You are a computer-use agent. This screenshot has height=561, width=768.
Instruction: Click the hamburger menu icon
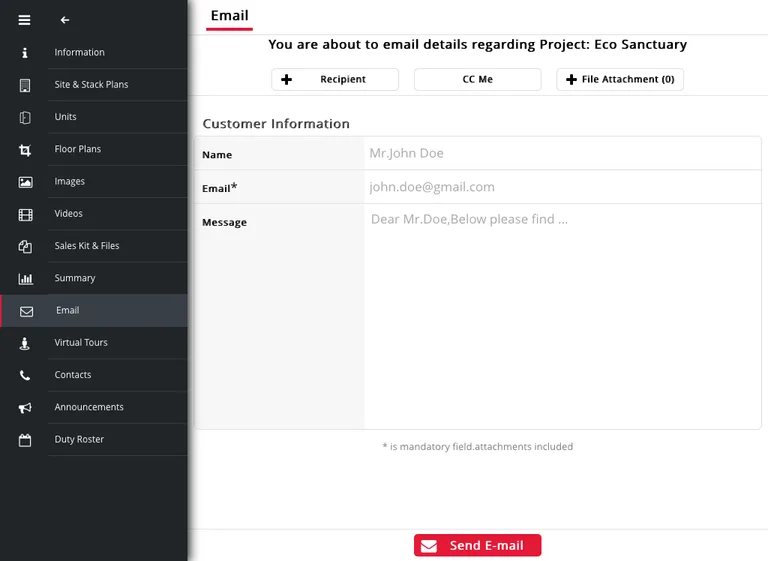pos(25,20)
